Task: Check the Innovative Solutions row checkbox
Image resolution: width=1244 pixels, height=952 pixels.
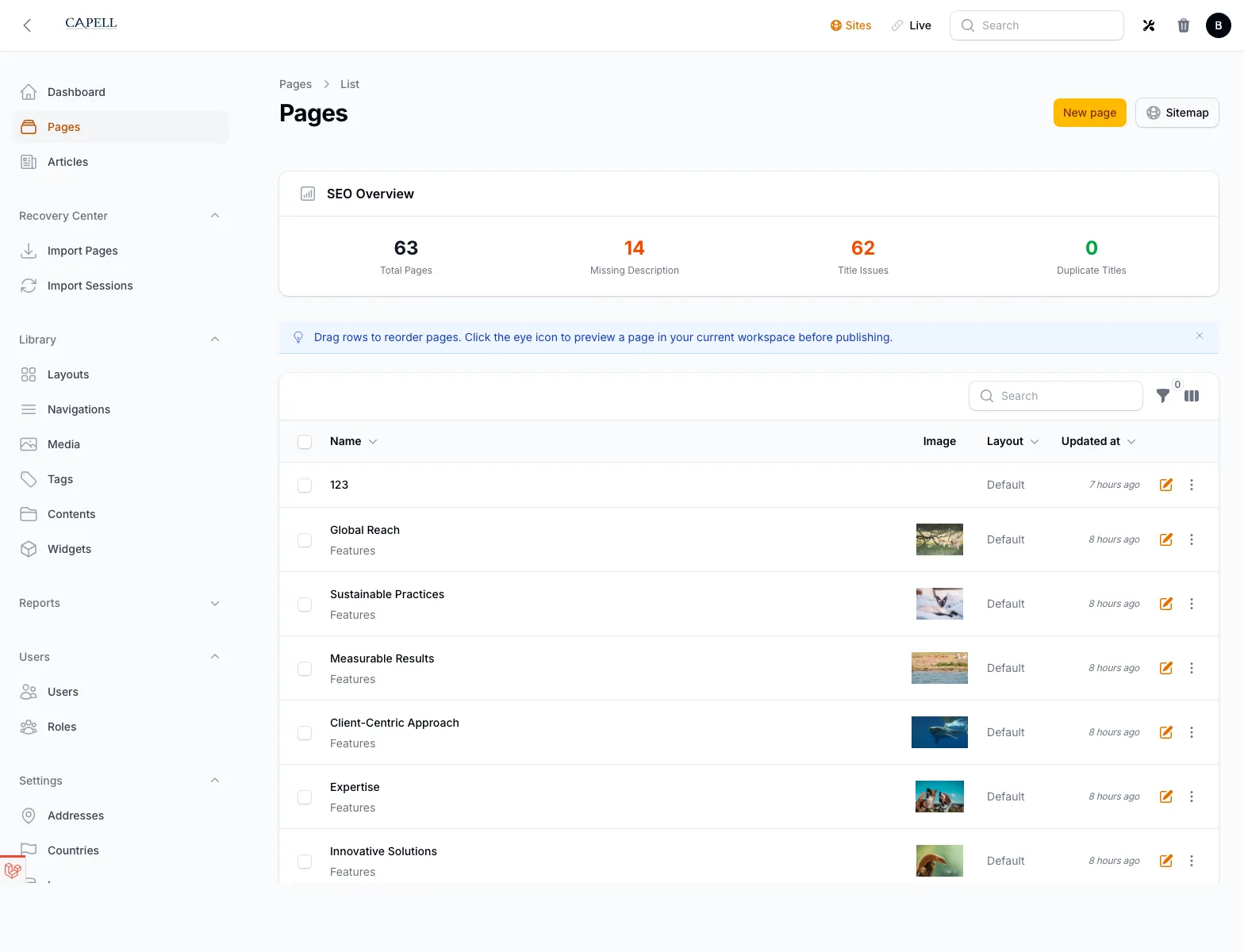Action: 305,862
